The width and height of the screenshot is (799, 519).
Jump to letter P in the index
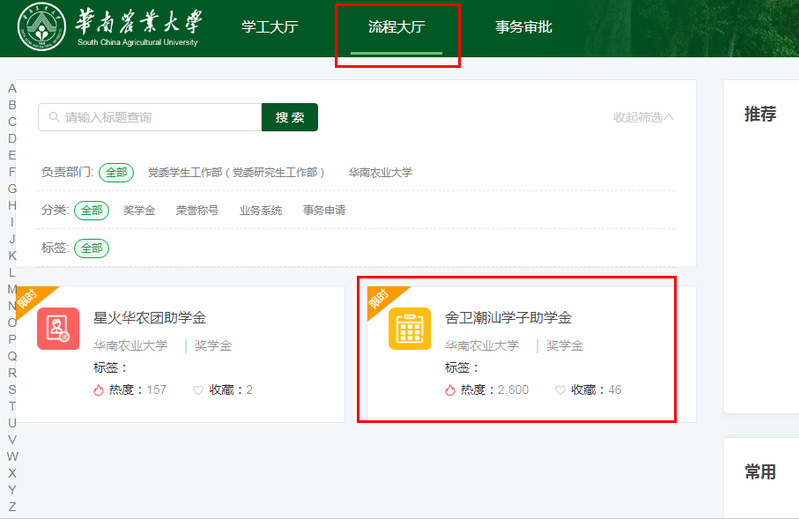click(x=12, y=339)
